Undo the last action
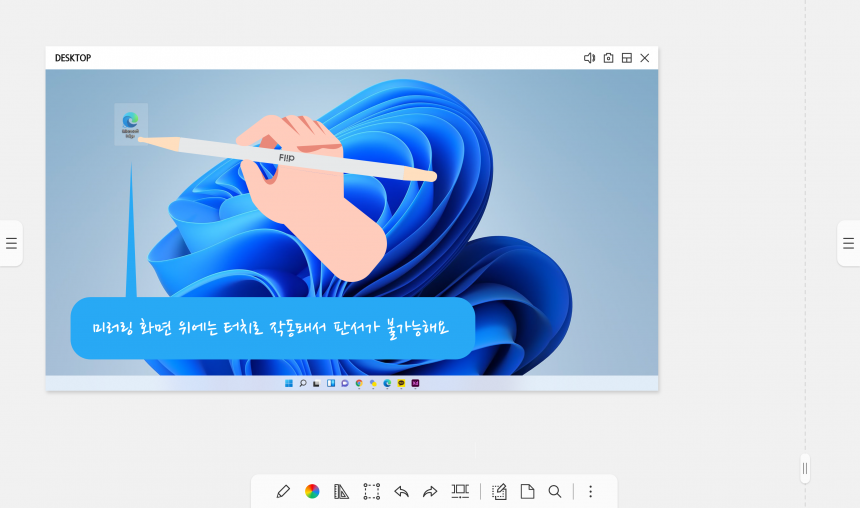 (401, 492)
